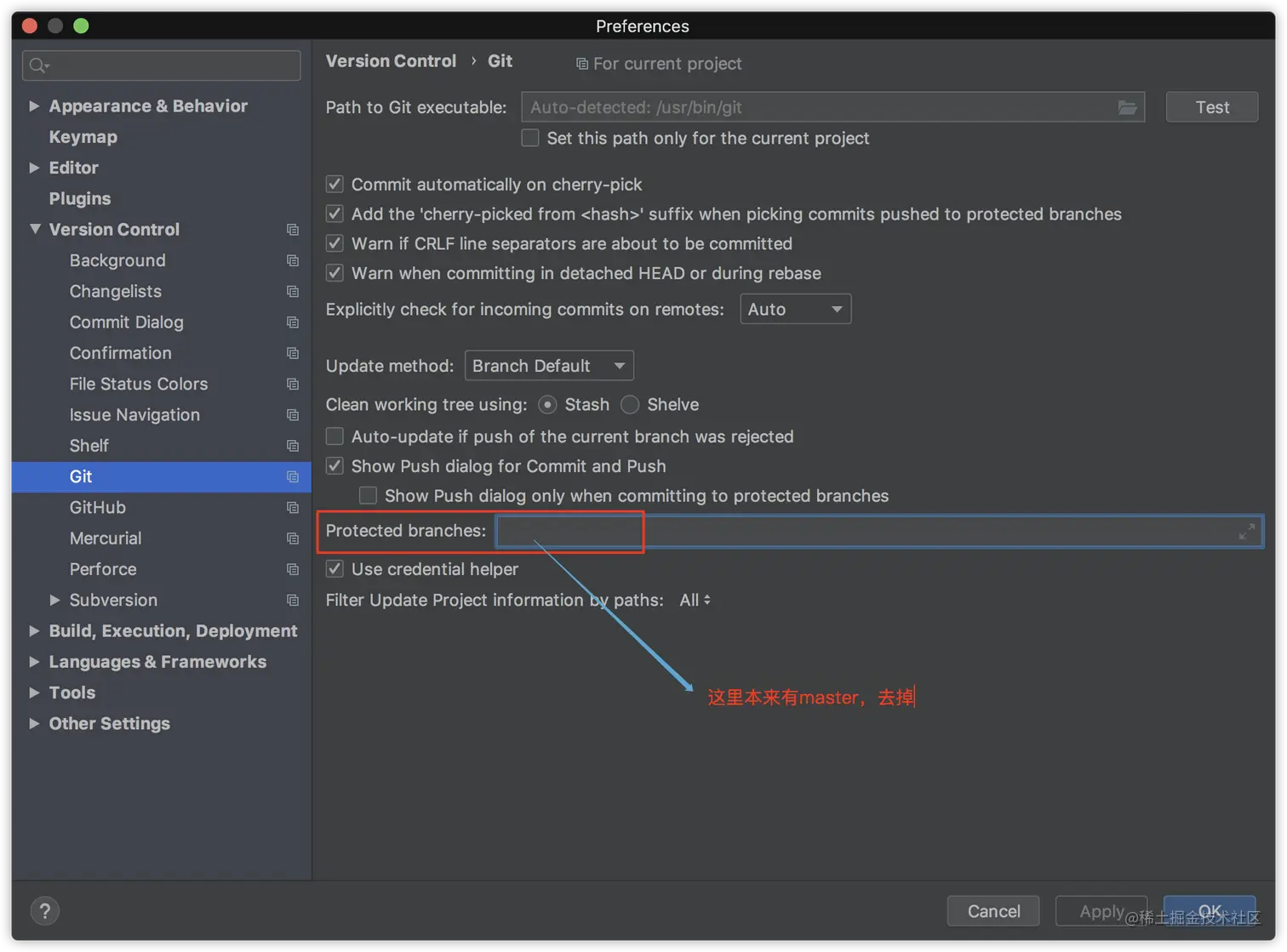Expand the Languages & Frameworks section
Screen dimensions: 1287x952
tap(34, 661)
